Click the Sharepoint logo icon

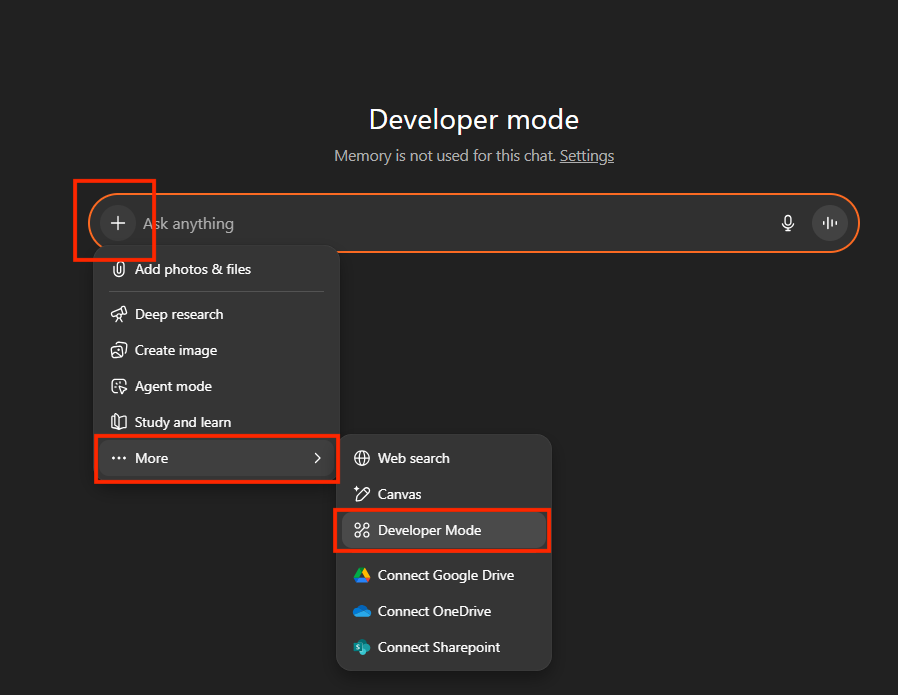coord(362,647)
